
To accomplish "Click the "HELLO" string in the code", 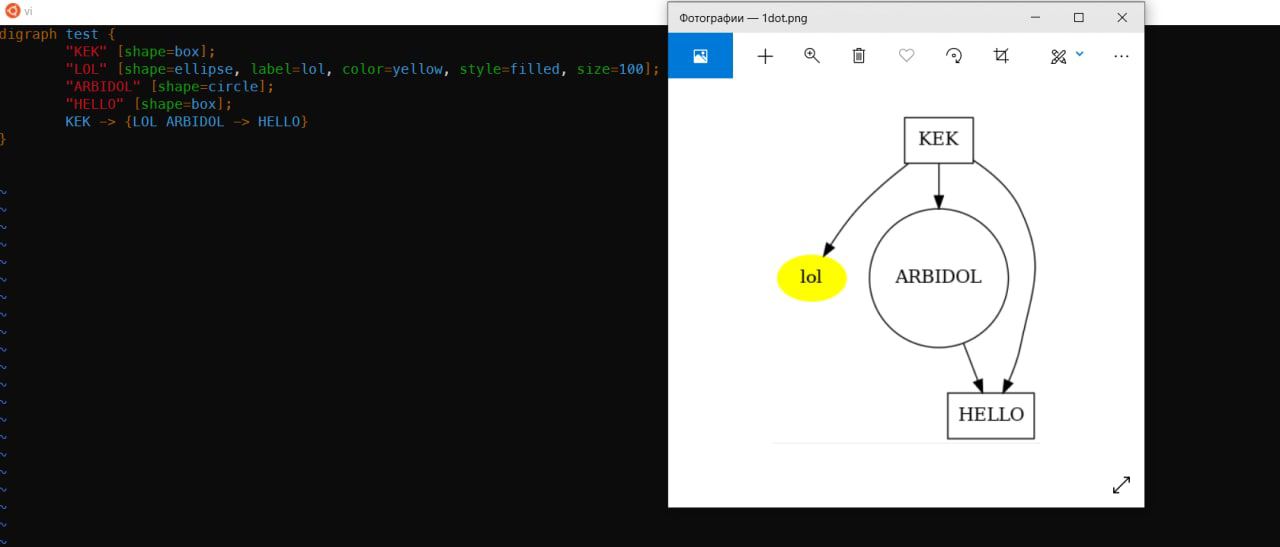I will click(x=95, y=103).
